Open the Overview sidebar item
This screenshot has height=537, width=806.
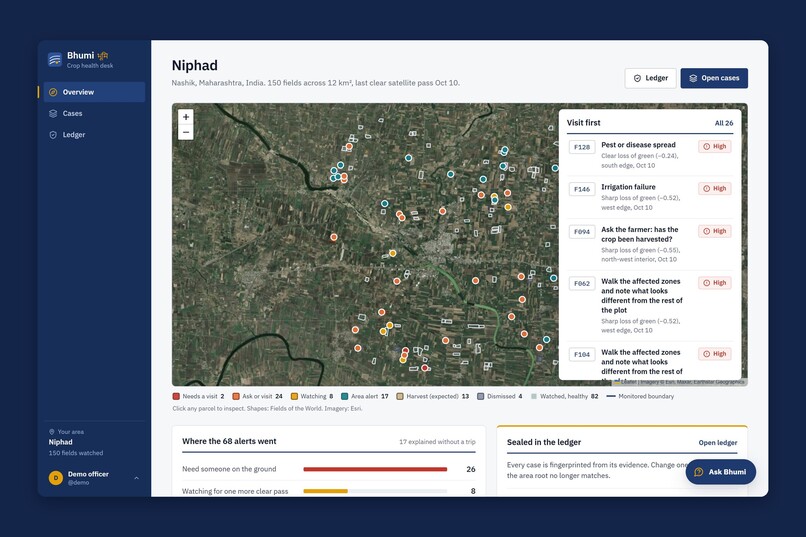coord(94,92)
